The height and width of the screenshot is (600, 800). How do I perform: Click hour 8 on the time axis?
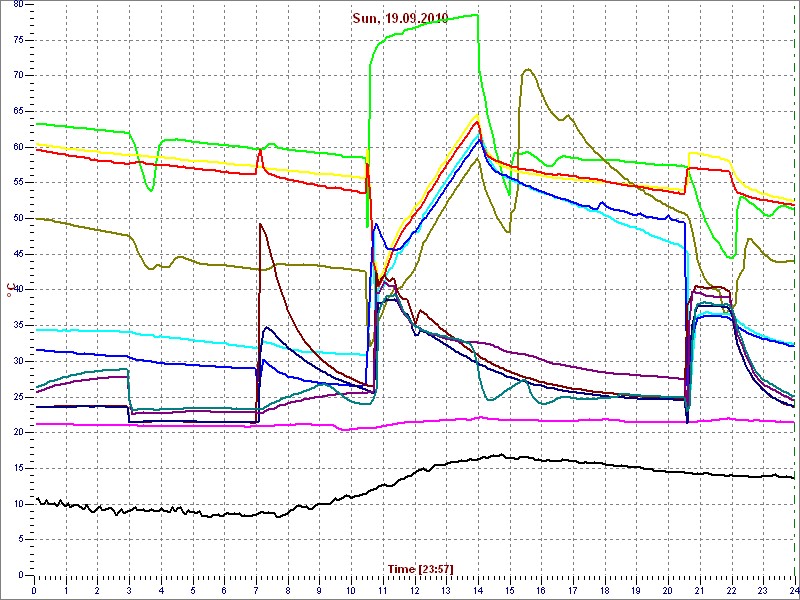pos(288,590)
